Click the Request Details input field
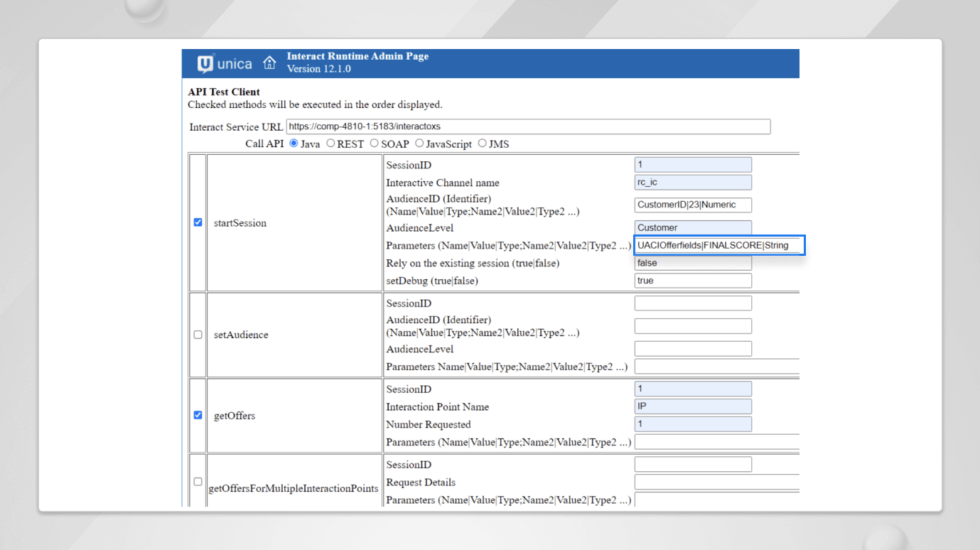This screenshot has width=980, height=550. (717, 482)
